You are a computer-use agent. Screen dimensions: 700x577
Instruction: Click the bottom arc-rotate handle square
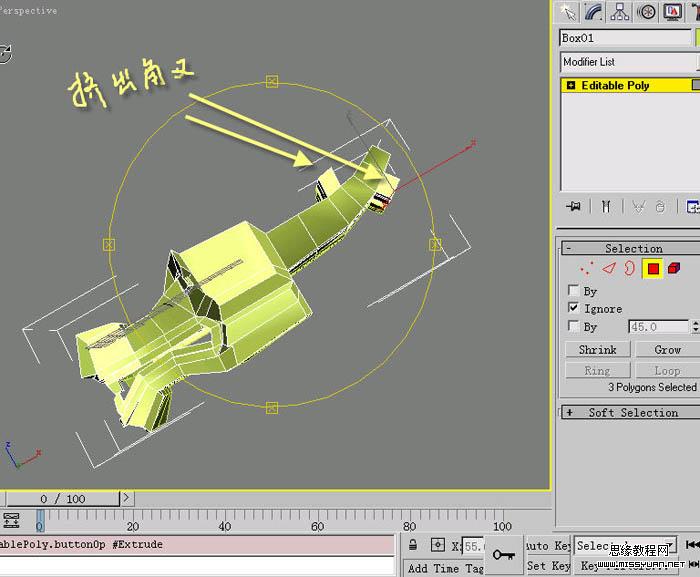(272, 408)
